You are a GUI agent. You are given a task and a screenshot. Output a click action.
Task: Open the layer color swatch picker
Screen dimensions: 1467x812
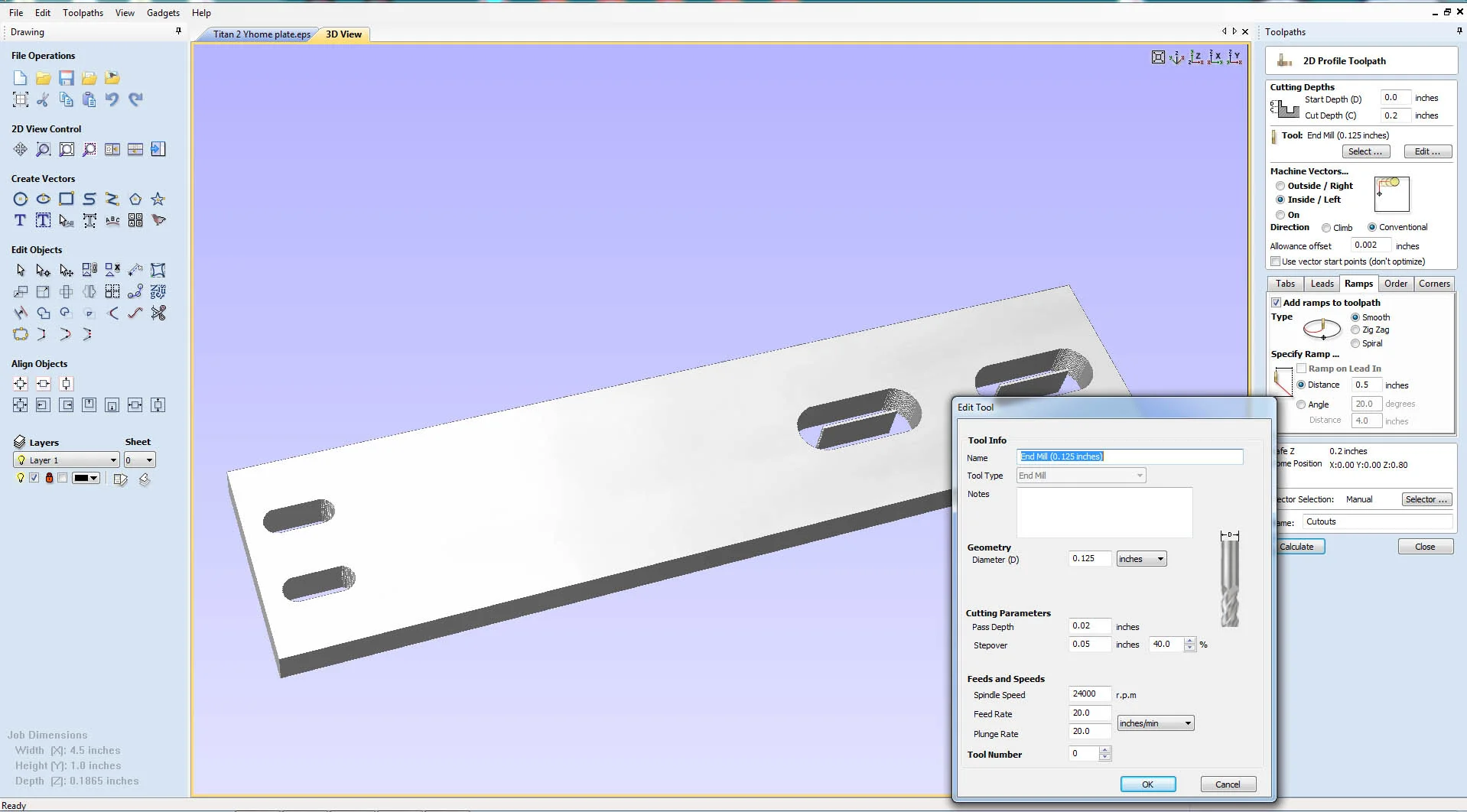tap(86, 478)
